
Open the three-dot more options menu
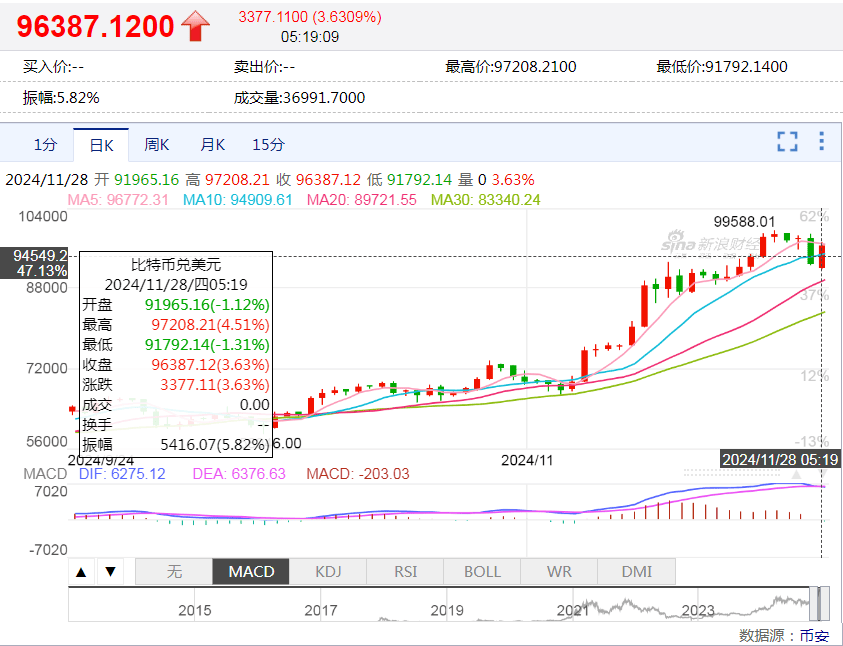point(821,142)
